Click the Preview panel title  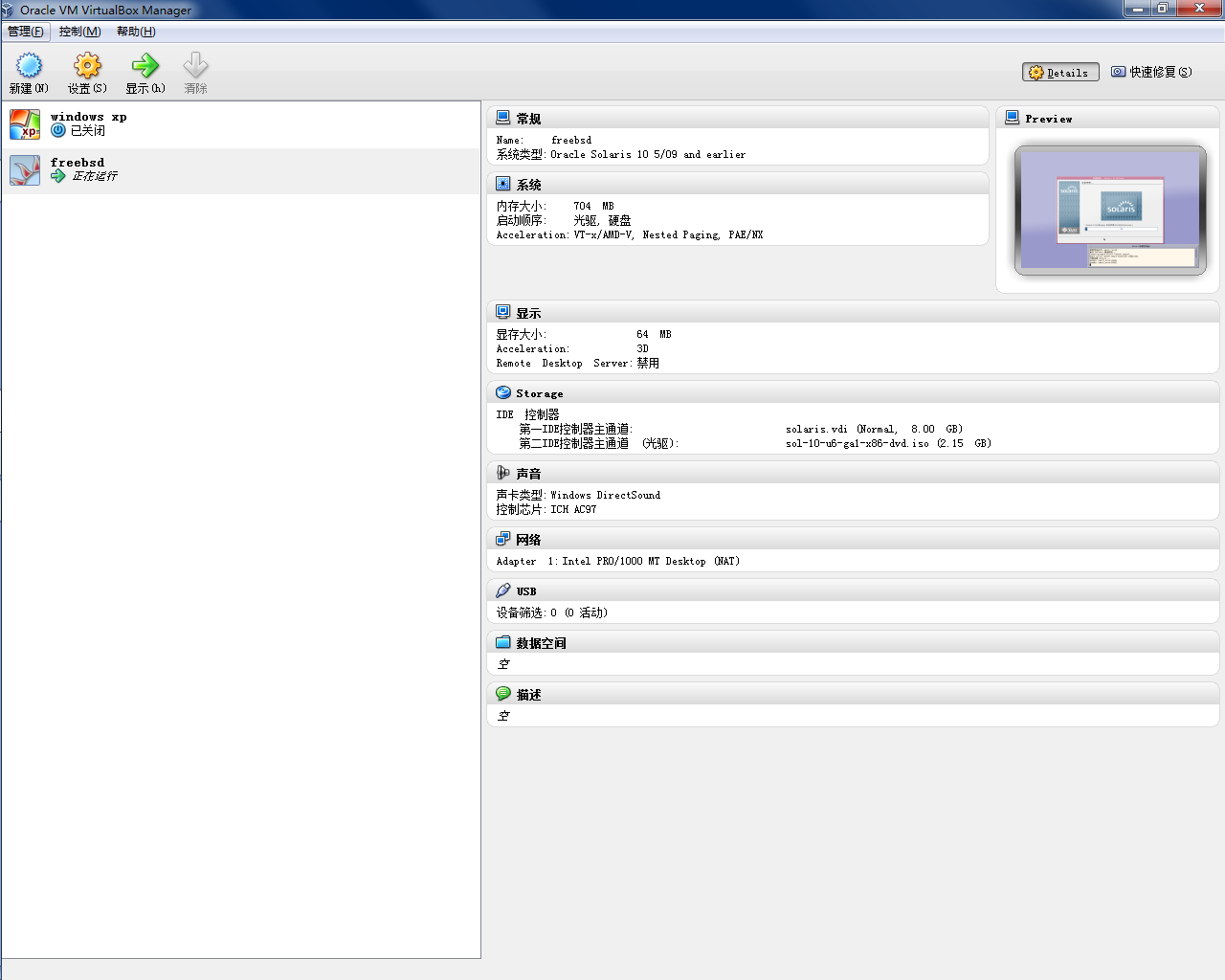pyautogui.click(x=1049, y=119)
